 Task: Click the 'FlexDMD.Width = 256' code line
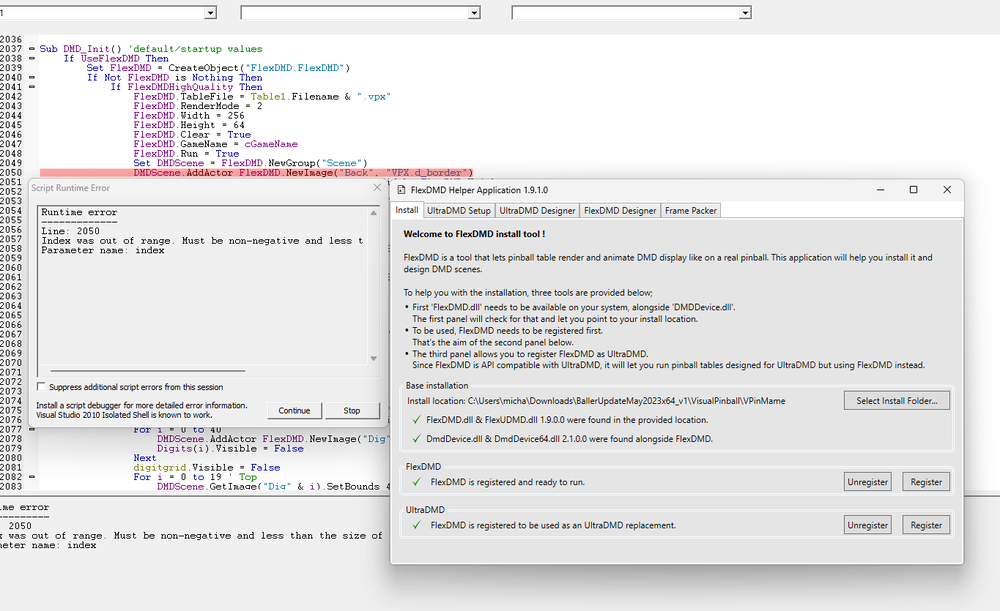189,115
